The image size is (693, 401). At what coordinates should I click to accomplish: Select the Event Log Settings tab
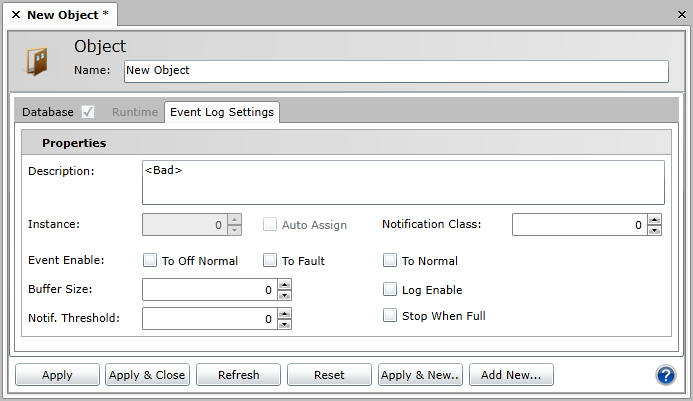[221, 112]
